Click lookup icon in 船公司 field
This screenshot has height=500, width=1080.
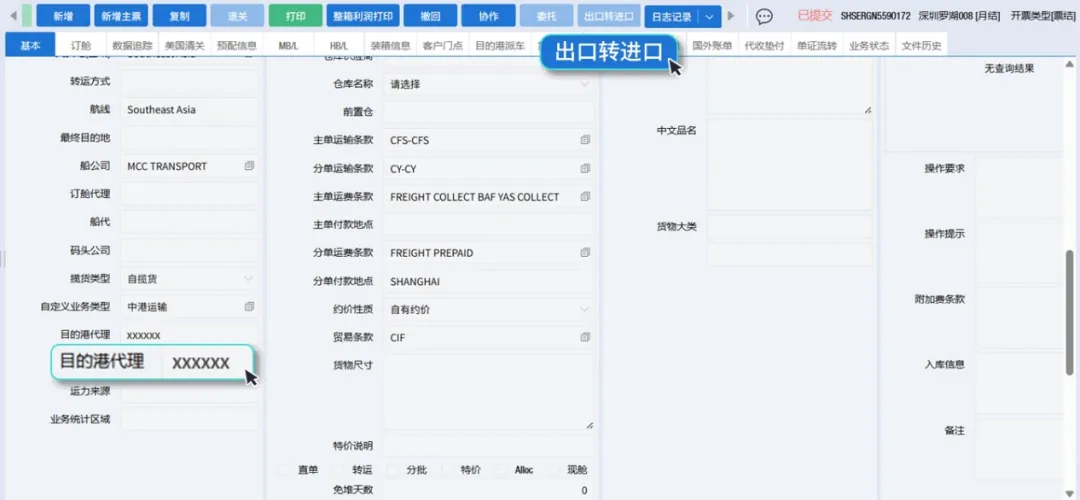pos(249,166)
